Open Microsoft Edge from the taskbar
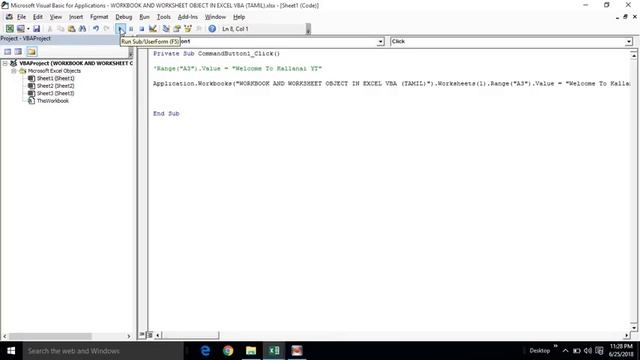Viewport: 640px width, 360px height. click(x=205, y=351)
